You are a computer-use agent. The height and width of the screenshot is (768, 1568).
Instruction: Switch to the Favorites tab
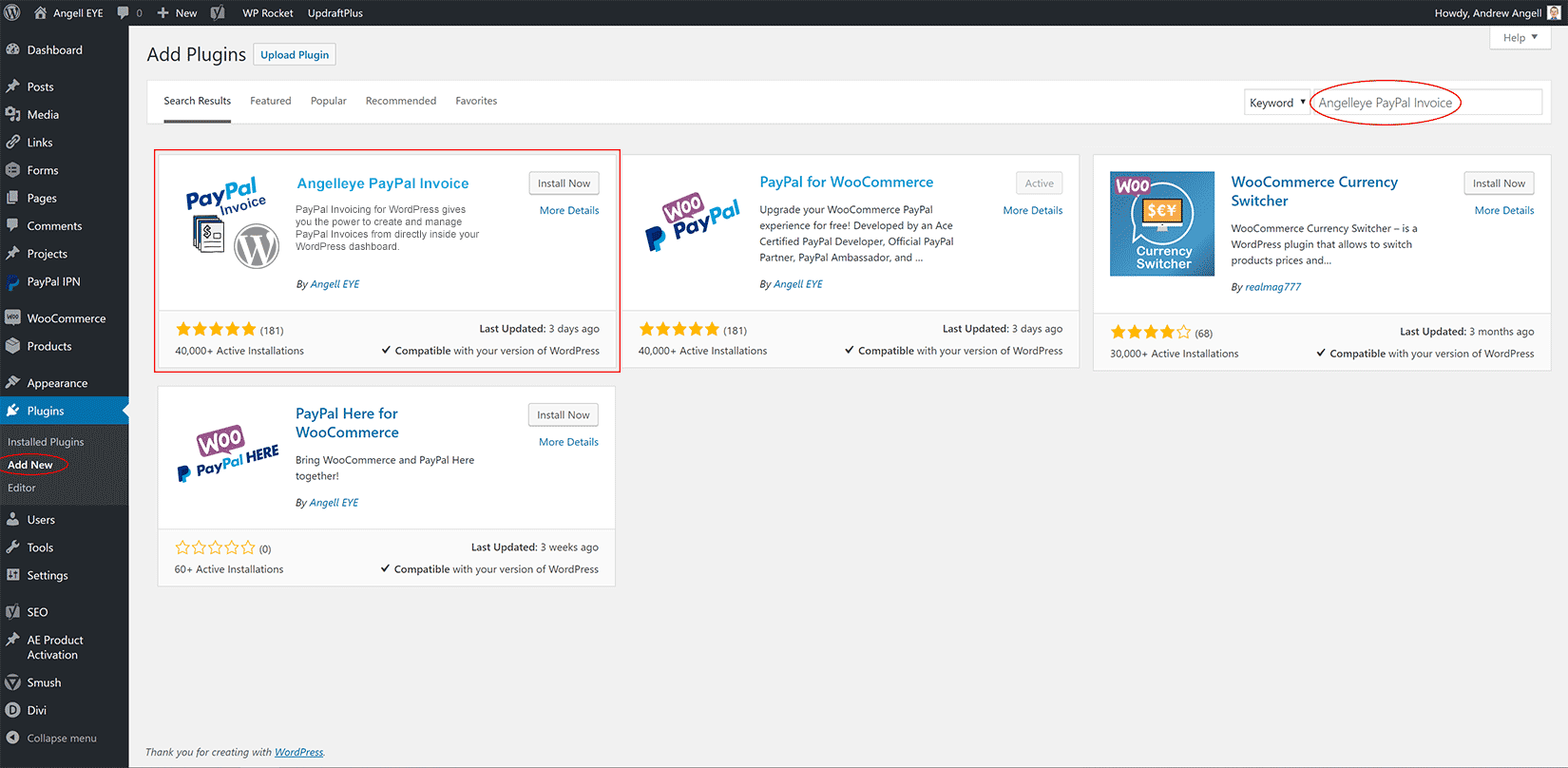476,101
